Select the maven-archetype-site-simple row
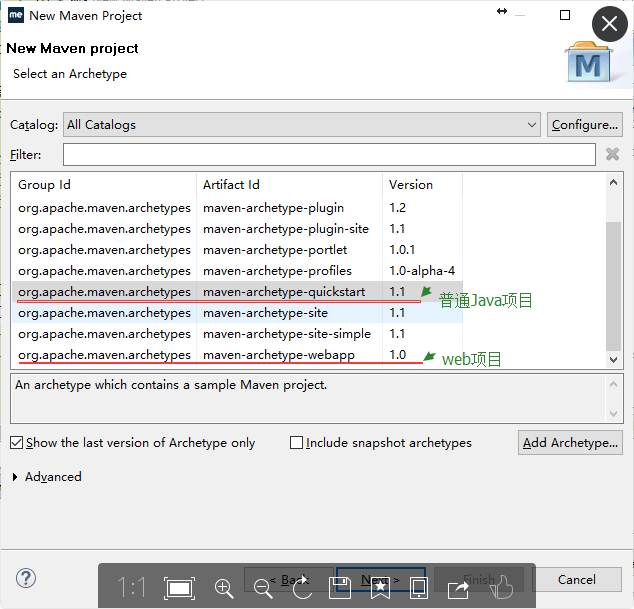Image resolution: width=634 pixels, height=609 pixels. pos(237,334)
